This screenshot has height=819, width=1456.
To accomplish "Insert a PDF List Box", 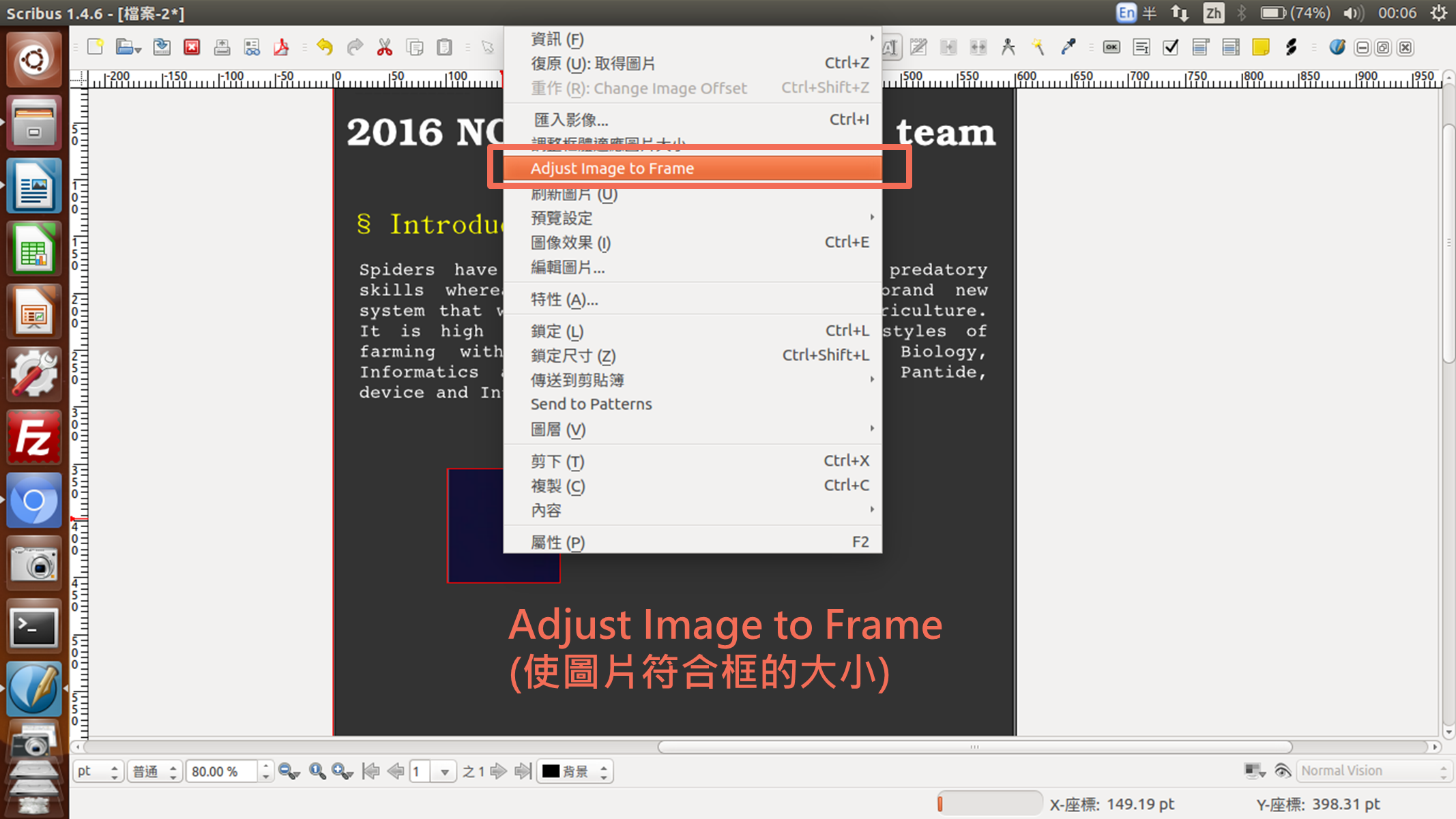I will coord(1231,47).
